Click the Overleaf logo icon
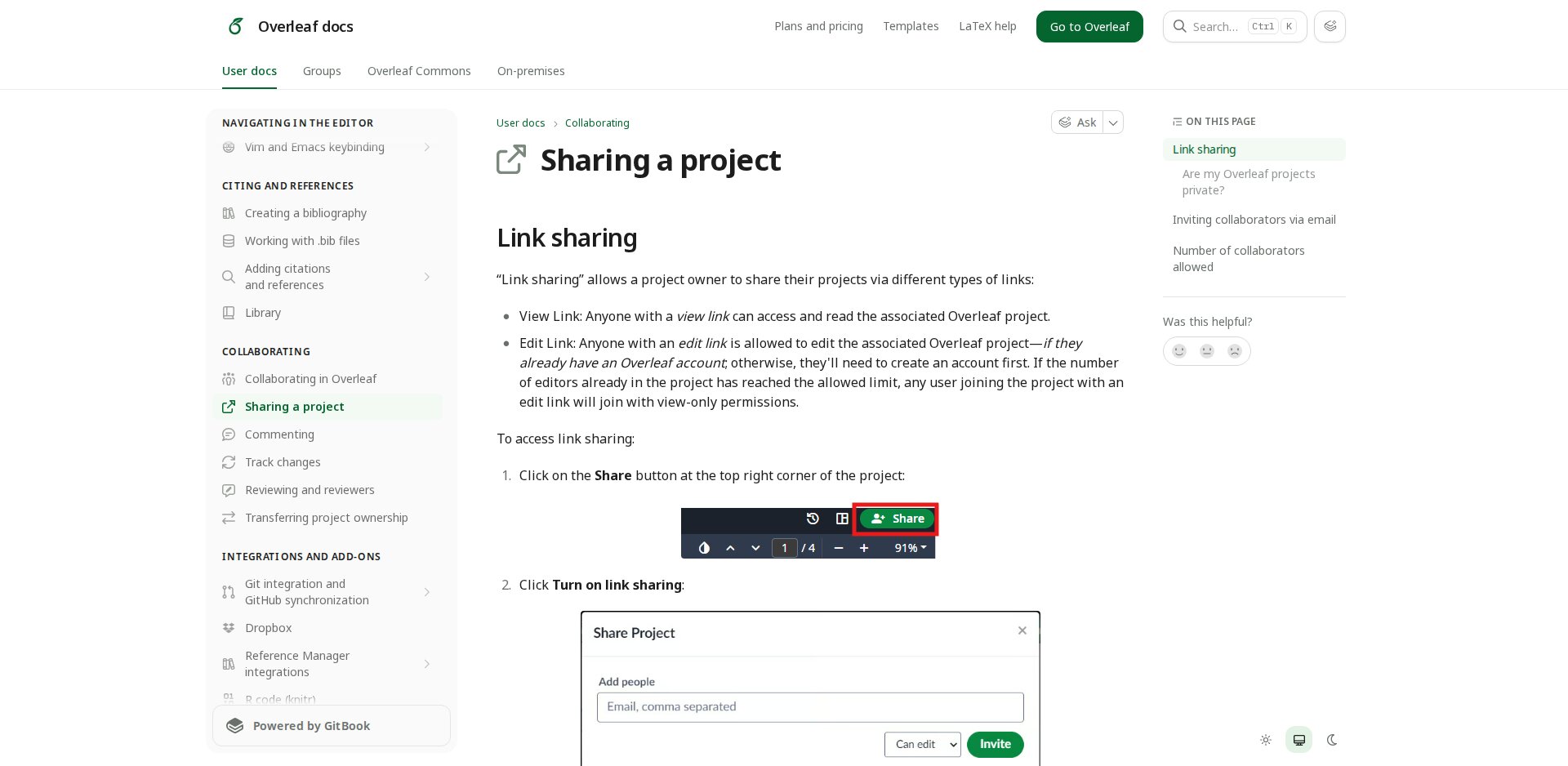1568x766 pixels. pos(235,26)
